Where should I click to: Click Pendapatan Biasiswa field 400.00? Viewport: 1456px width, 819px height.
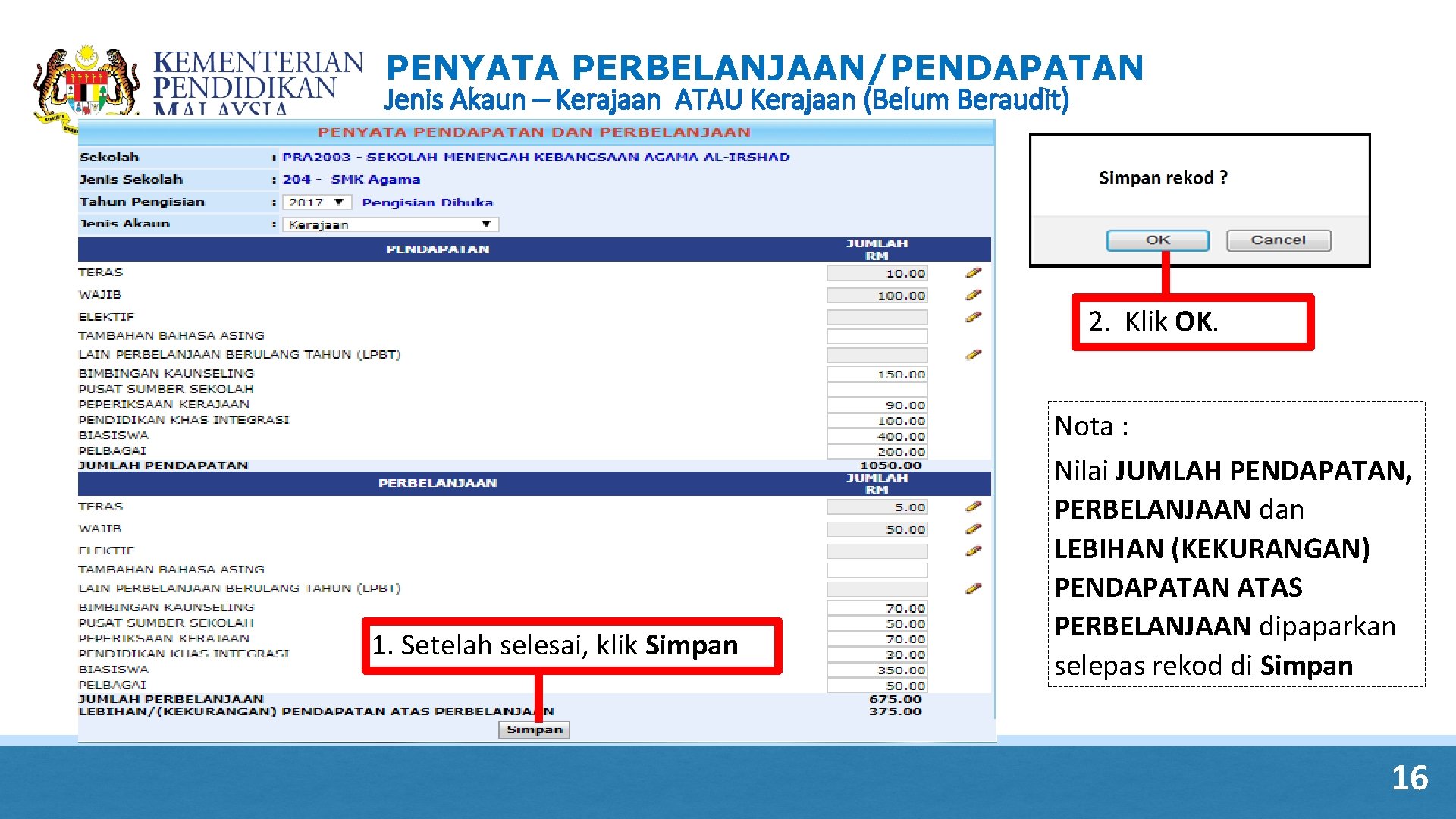pos(877,436)
